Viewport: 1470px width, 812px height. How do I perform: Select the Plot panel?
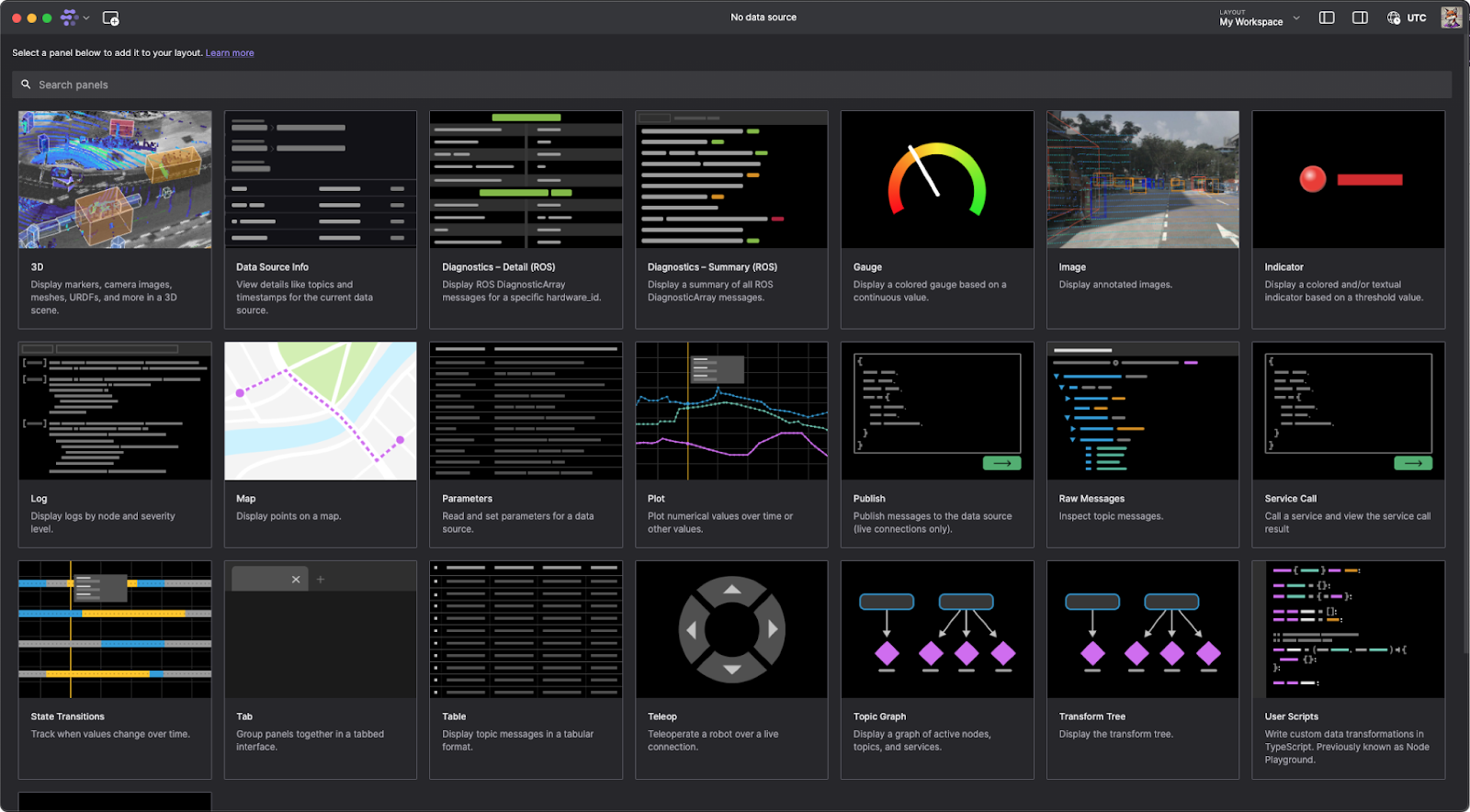[731, 444]
